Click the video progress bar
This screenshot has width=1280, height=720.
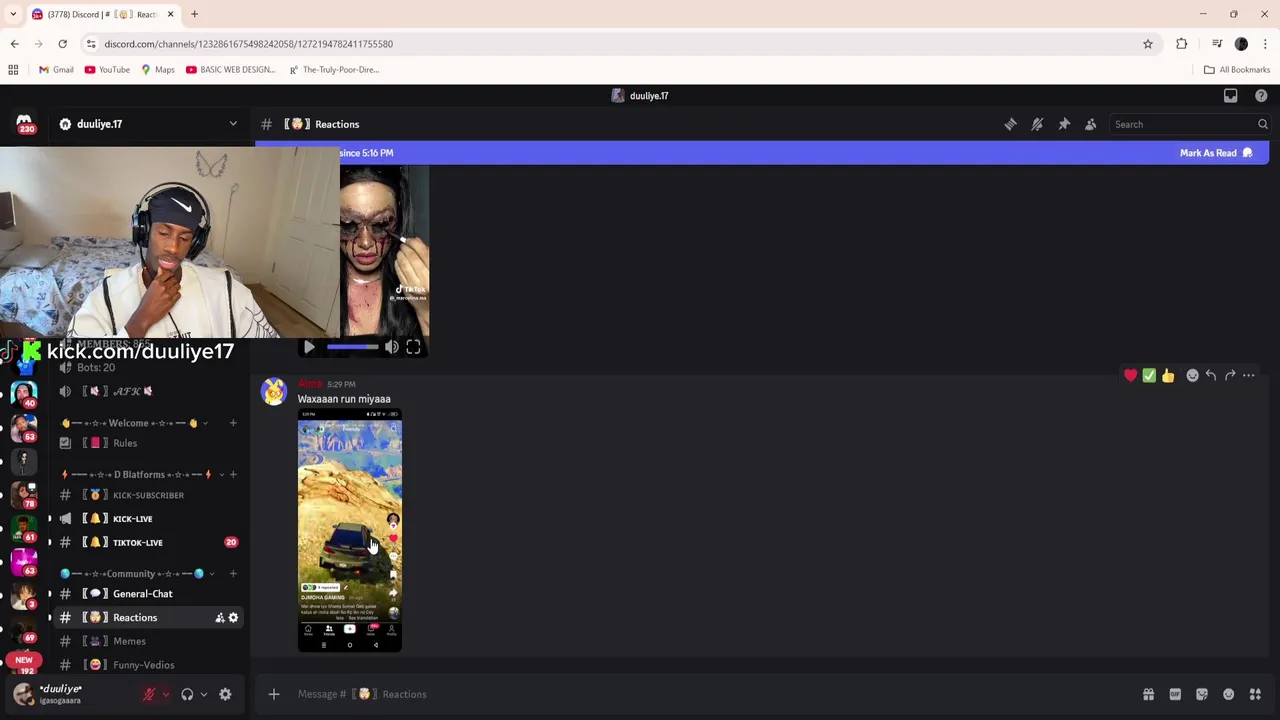[x=353, y=347]
